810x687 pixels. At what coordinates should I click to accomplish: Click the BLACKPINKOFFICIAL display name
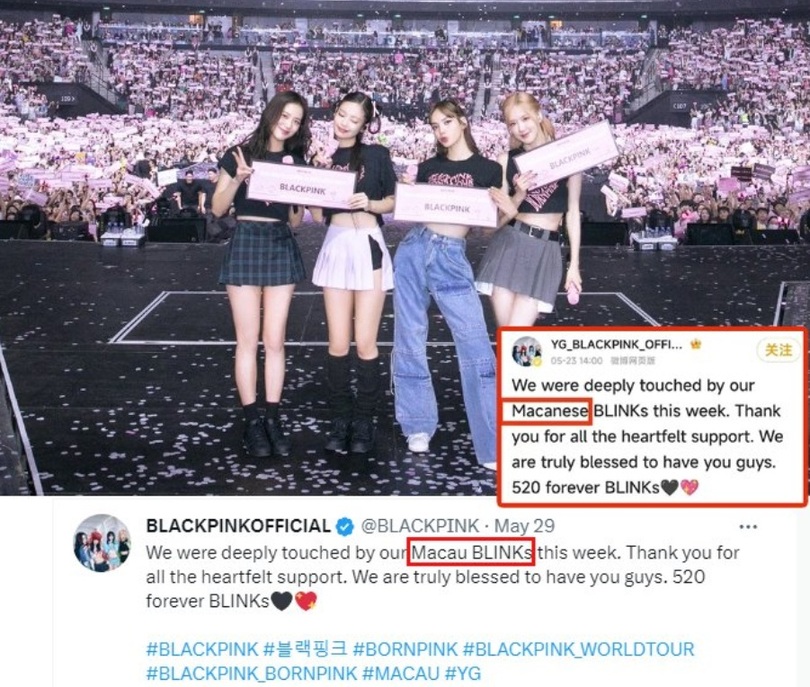[238, 526]
